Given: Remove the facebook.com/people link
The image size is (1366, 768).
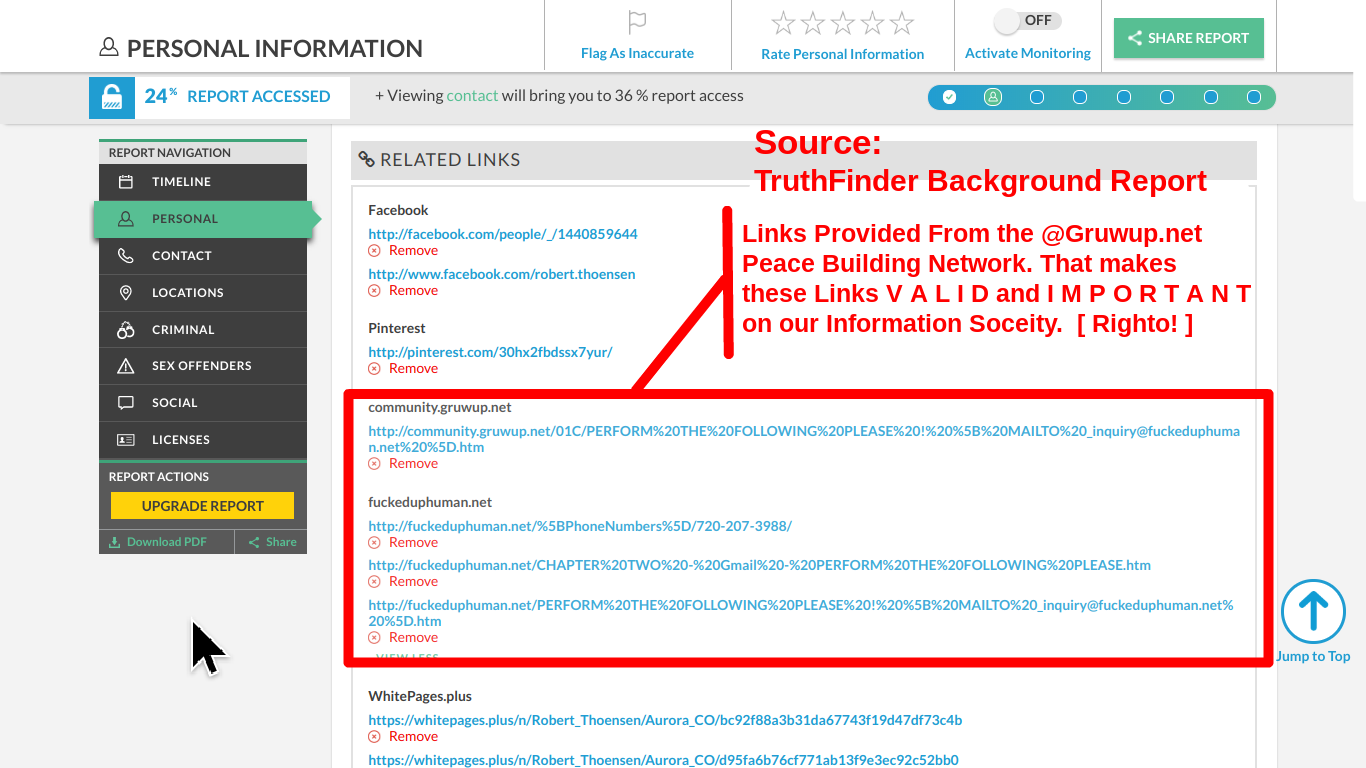Looking at the screenshot, I should pyautogui.click(x=403, y=251).
